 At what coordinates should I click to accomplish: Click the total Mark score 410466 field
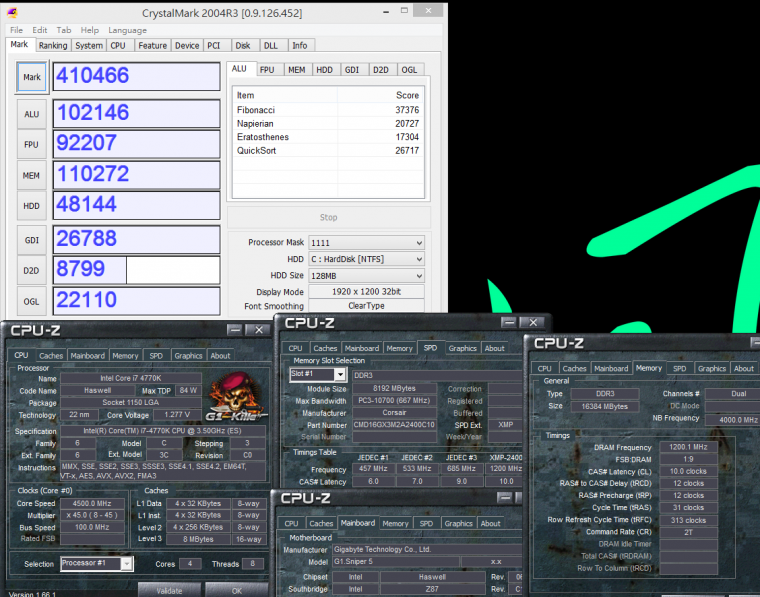point(136,76)
